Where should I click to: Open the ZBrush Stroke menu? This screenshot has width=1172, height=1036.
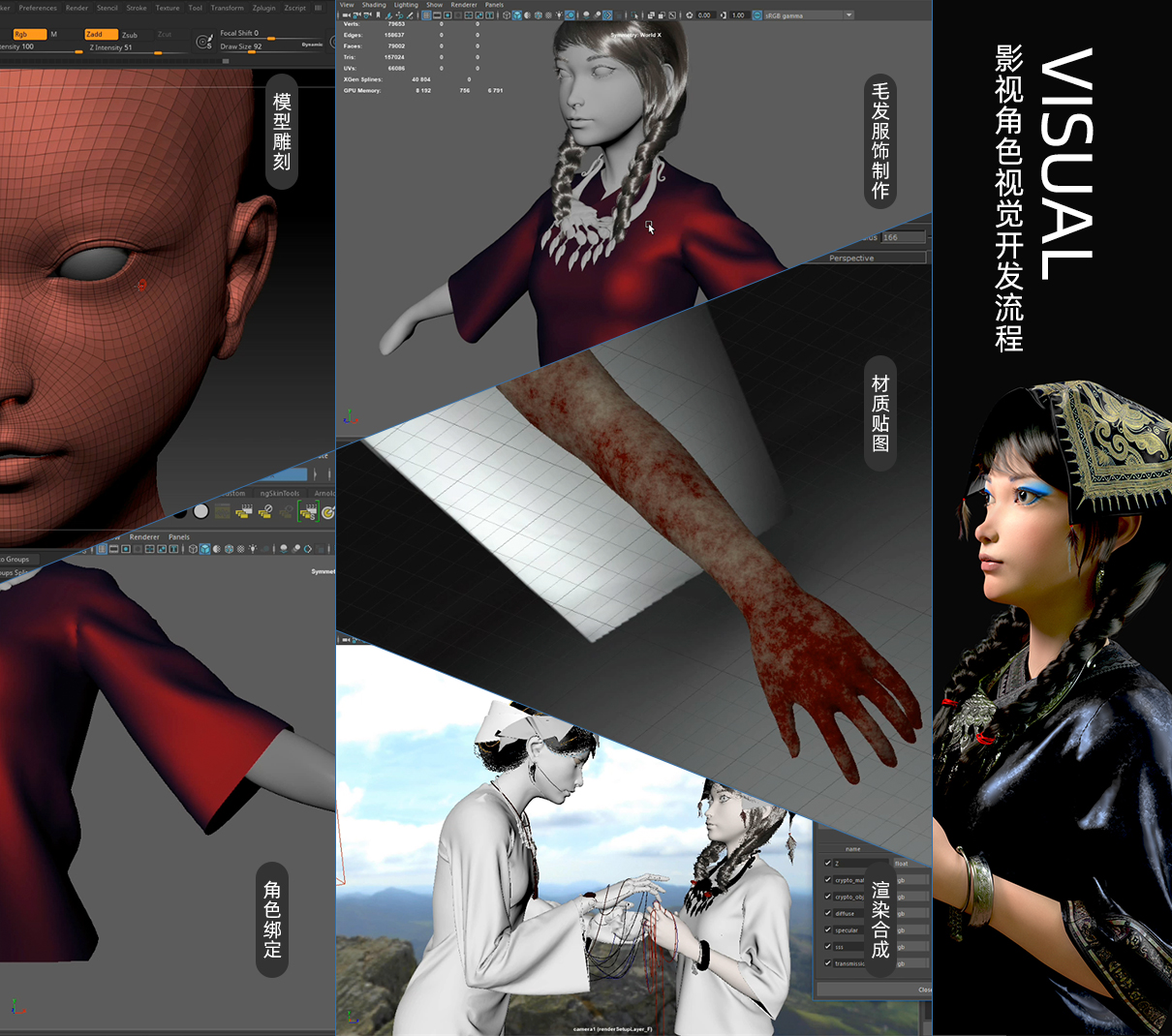137,8
